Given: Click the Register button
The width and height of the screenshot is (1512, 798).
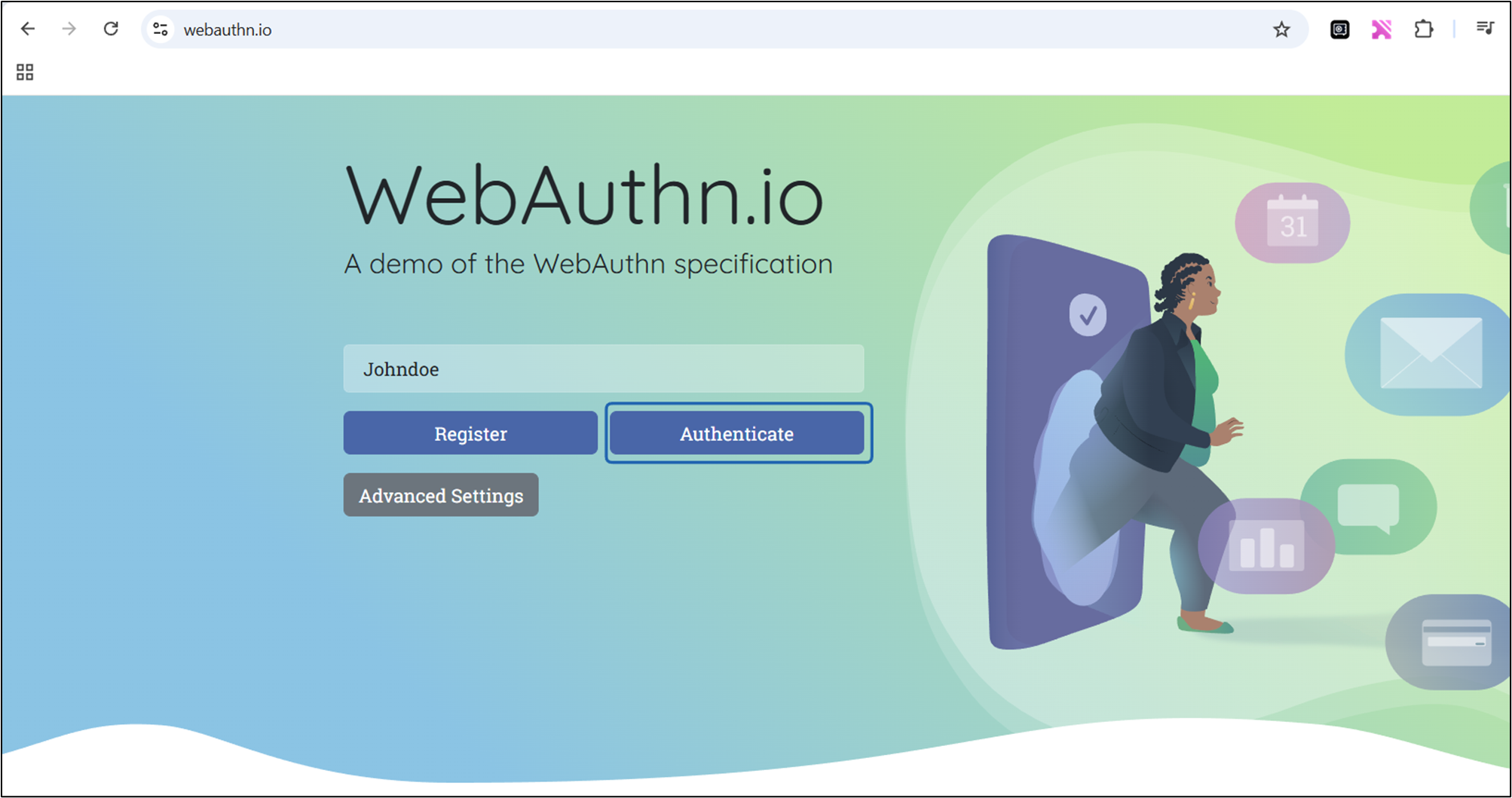Looking at the screenshot, I should (x=470, y=433).
